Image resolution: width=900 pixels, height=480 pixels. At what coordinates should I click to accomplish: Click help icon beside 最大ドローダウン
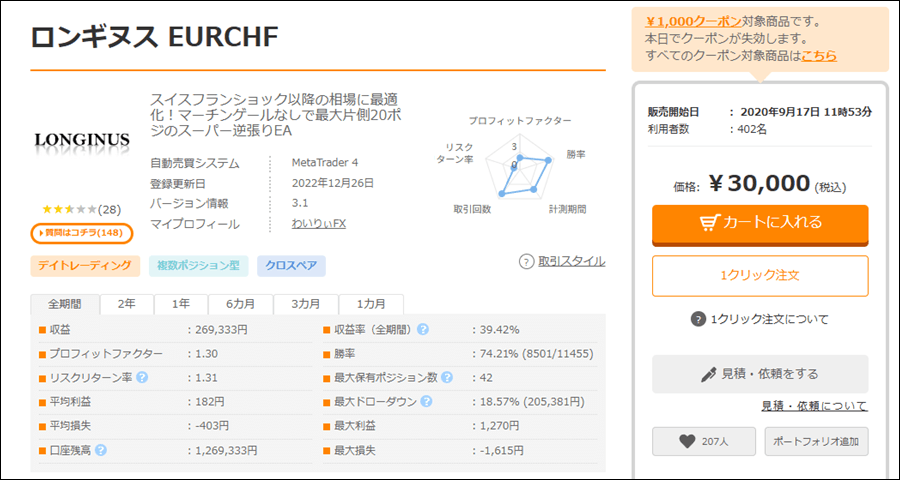pyautogui.click(x=426, y=401)
